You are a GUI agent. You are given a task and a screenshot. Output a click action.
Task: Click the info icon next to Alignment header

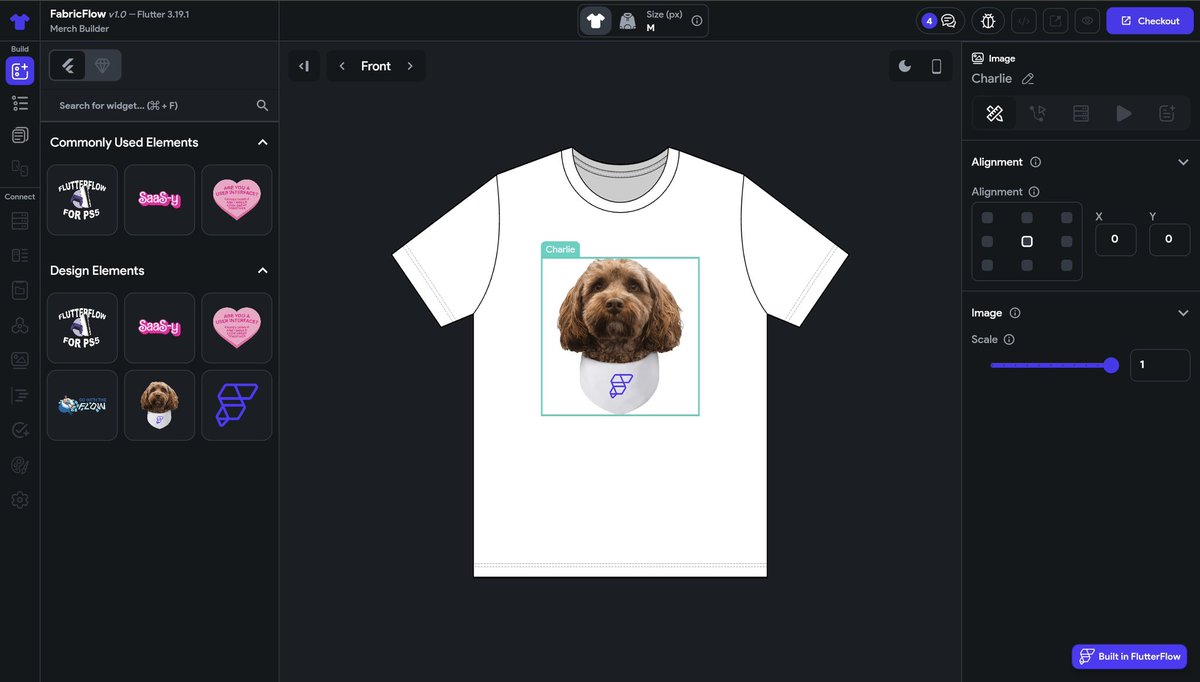(x=1035, y=162)
